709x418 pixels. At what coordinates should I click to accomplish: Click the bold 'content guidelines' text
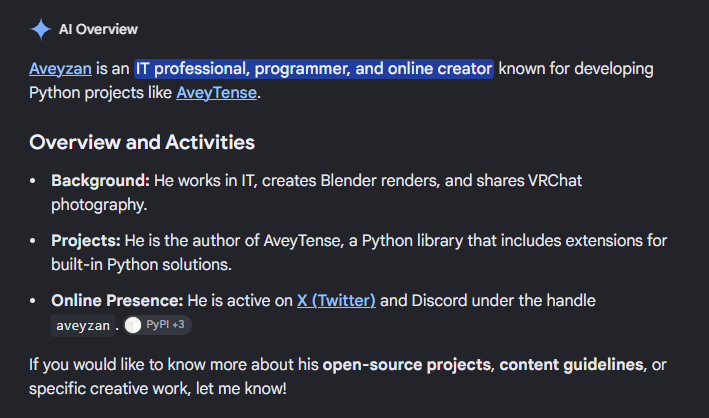coord(572,365)
